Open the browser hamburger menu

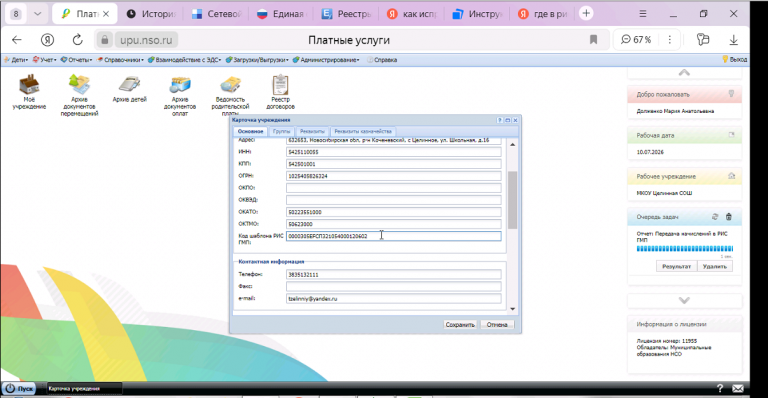[643, 14]
